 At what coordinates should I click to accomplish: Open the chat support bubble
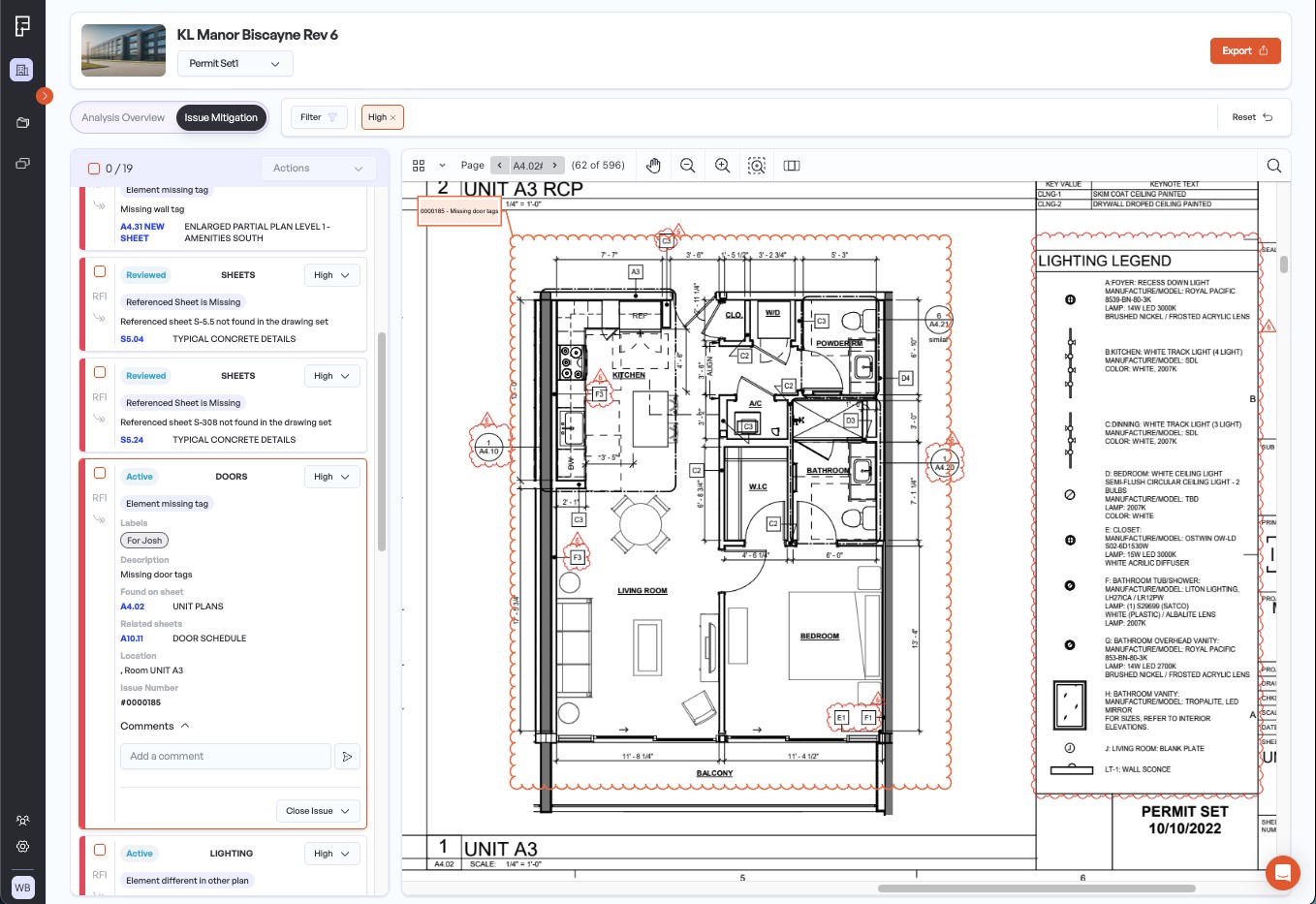coord(1282,873)
